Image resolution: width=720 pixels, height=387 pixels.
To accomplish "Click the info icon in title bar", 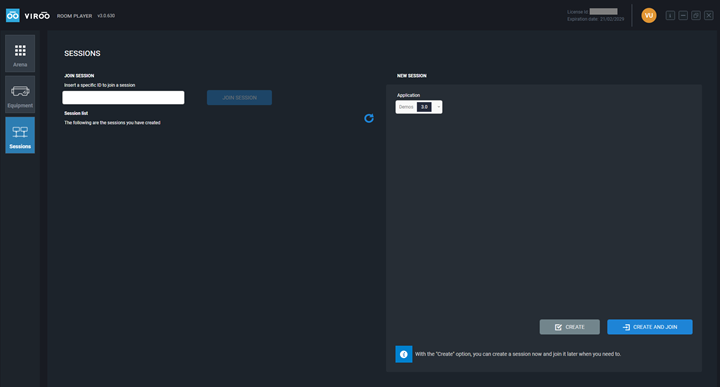I will tap(670, 16).
